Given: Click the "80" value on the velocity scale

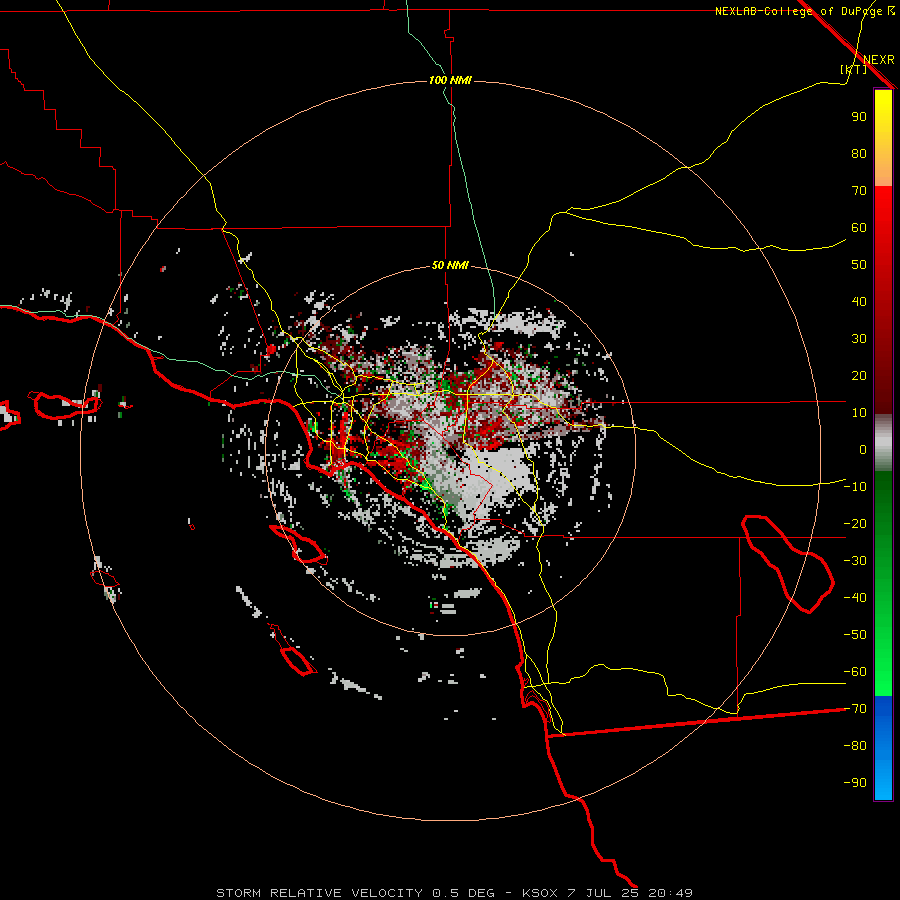Looking at the screenshot, I should (859, 154).
